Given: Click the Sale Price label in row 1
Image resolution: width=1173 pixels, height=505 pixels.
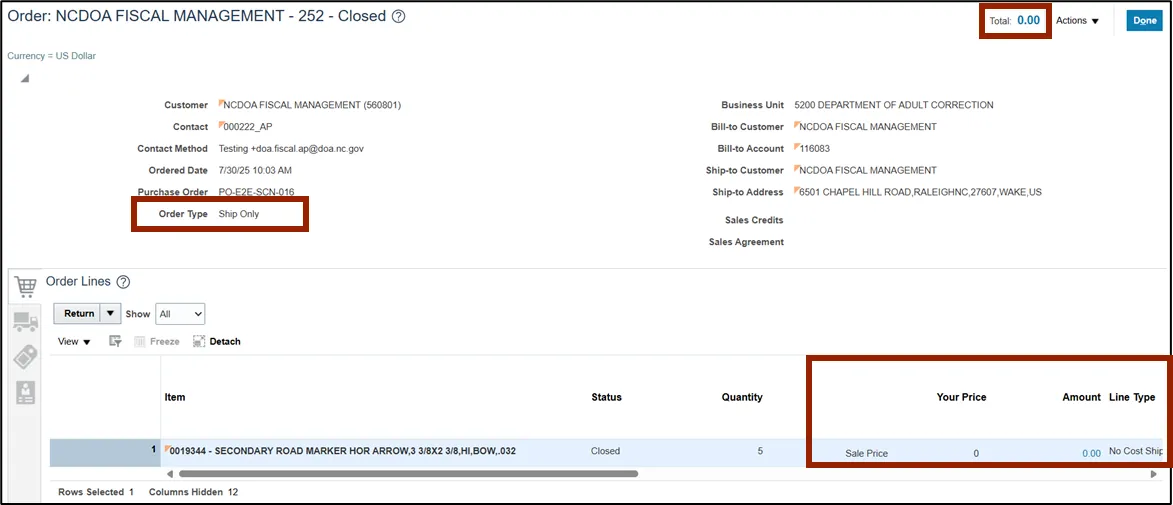Looking at the screenshot, I should tap(866, 453).
